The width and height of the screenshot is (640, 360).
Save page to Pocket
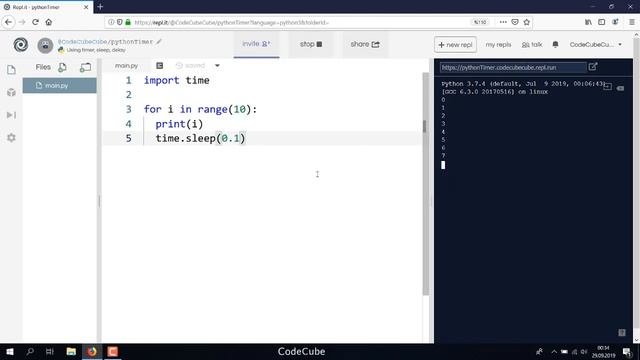tap(515, 22)
